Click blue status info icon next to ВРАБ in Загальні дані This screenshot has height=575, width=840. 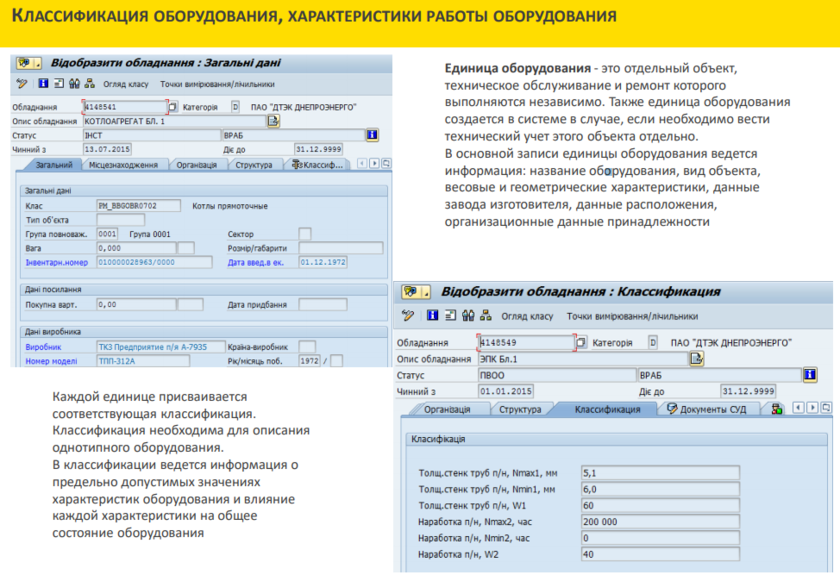372,134
